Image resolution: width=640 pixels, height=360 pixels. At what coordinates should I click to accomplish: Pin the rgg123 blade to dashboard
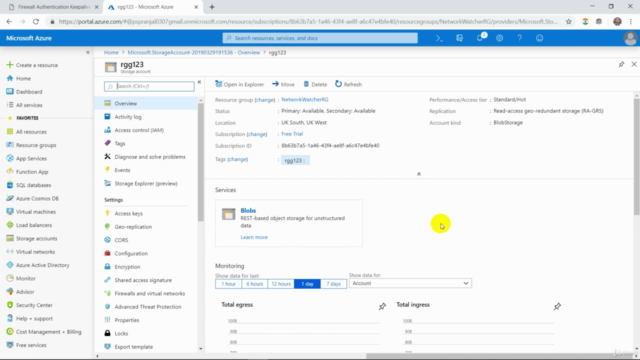tap(621, 64)
